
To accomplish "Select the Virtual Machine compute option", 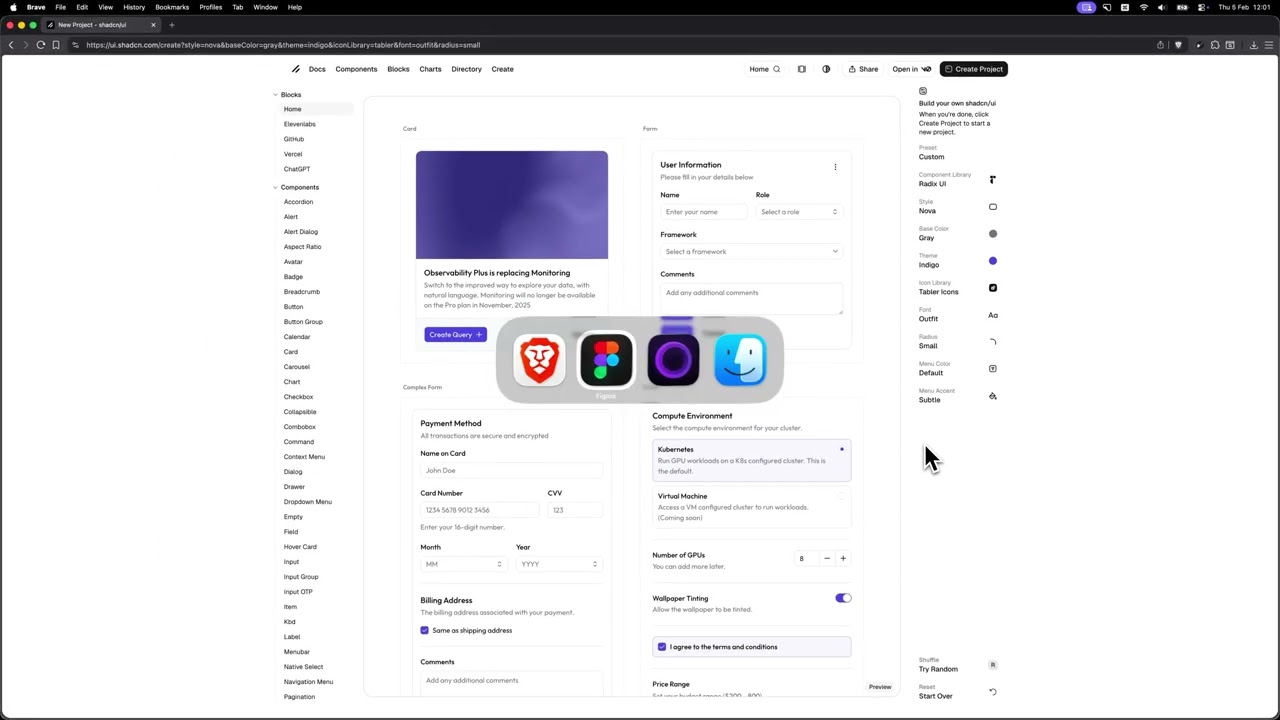I will (x=751, y=507).
